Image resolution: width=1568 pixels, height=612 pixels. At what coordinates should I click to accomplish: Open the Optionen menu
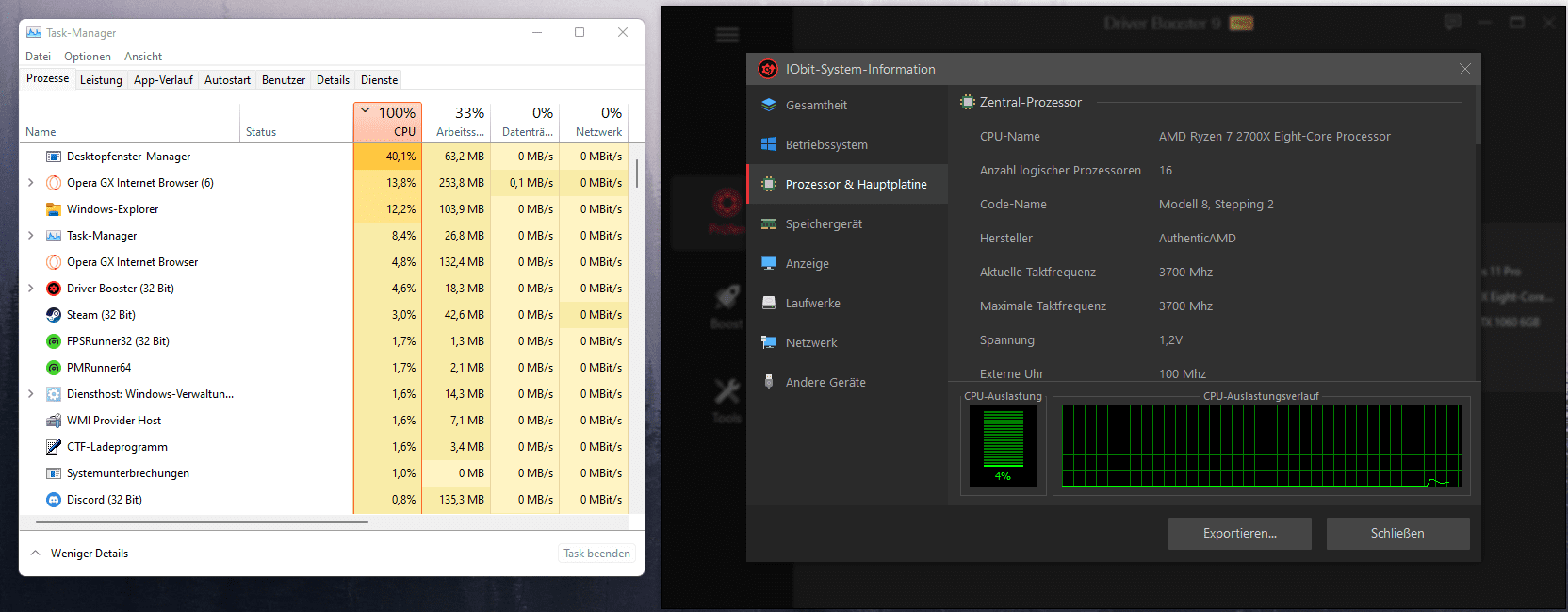[88, 57]
